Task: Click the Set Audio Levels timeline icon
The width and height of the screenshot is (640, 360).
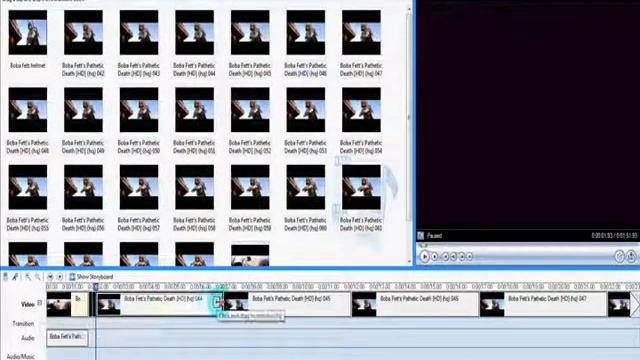Action: [x=5, y=277]
